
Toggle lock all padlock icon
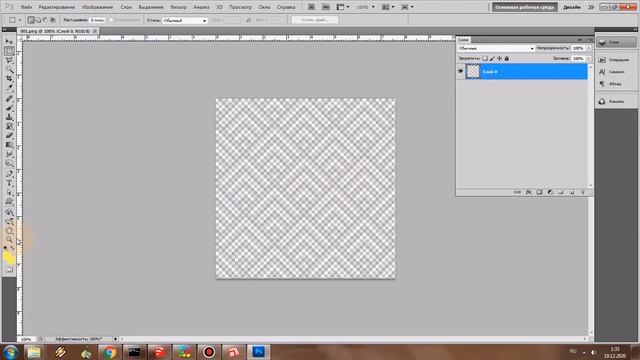(x=507, y=58)
